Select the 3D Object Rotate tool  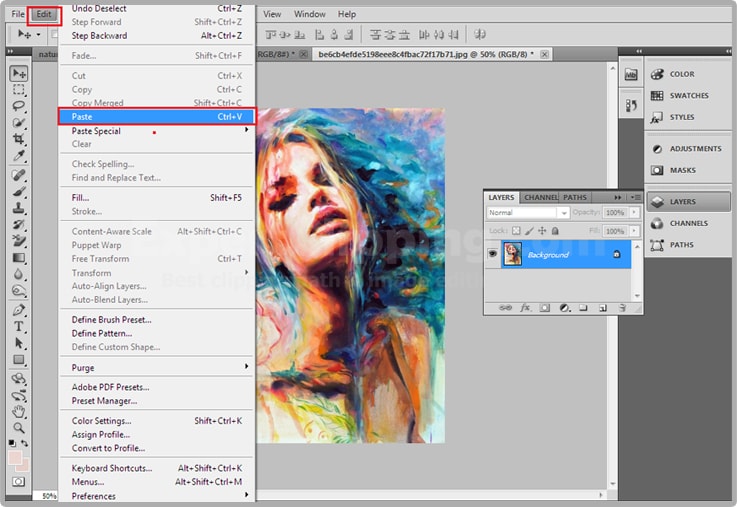(19, 379)
